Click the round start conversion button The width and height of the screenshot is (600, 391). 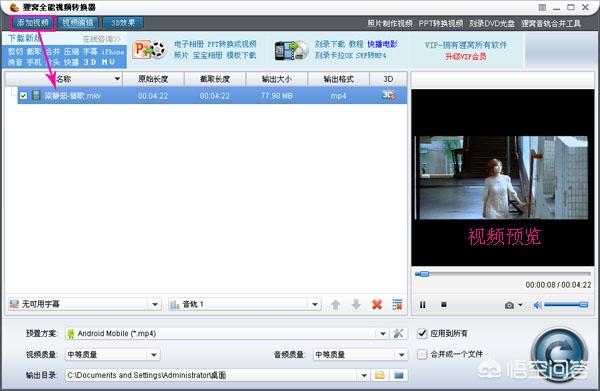pyautogui.click(x=559, y=354)
